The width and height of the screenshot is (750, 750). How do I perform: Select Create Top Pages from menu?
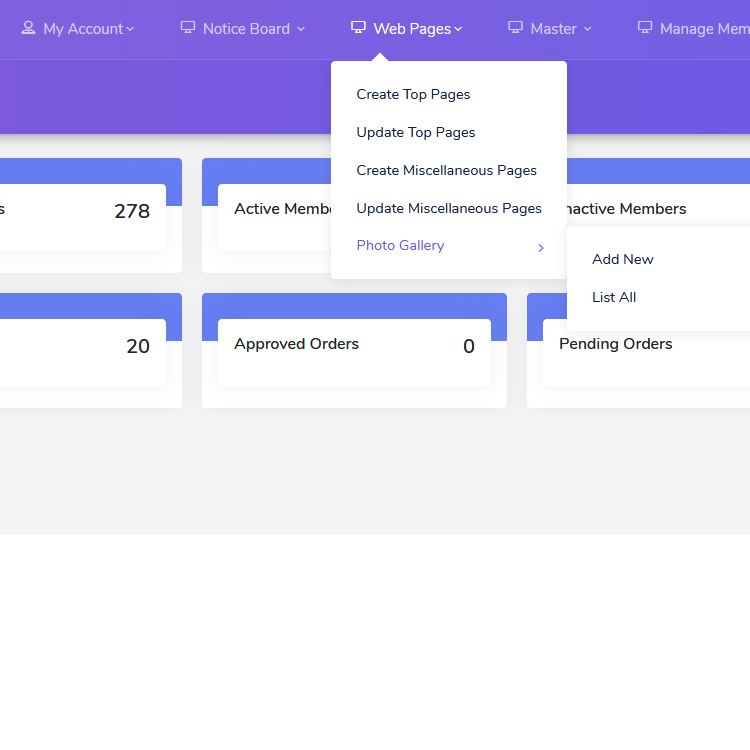pos(413,94)
